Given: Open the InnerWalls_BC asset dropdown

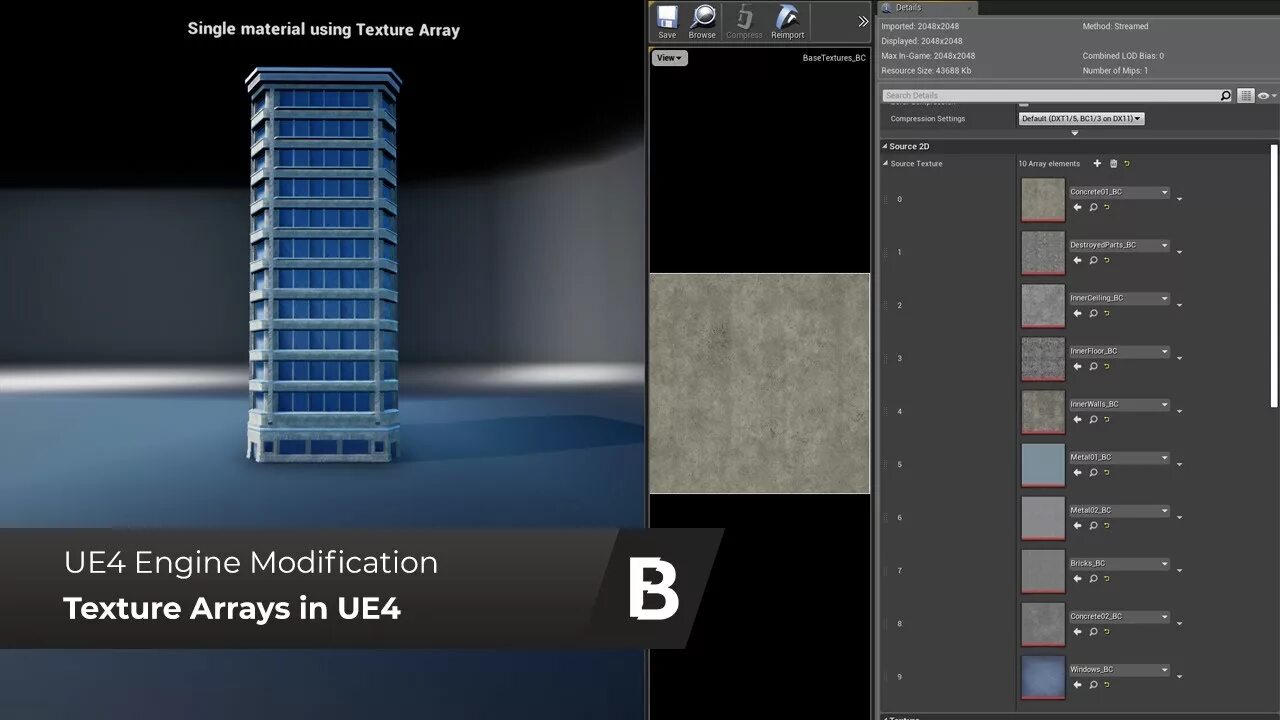Looking at the screenshot, I should pyautogui.click(x=1119, y=404).
